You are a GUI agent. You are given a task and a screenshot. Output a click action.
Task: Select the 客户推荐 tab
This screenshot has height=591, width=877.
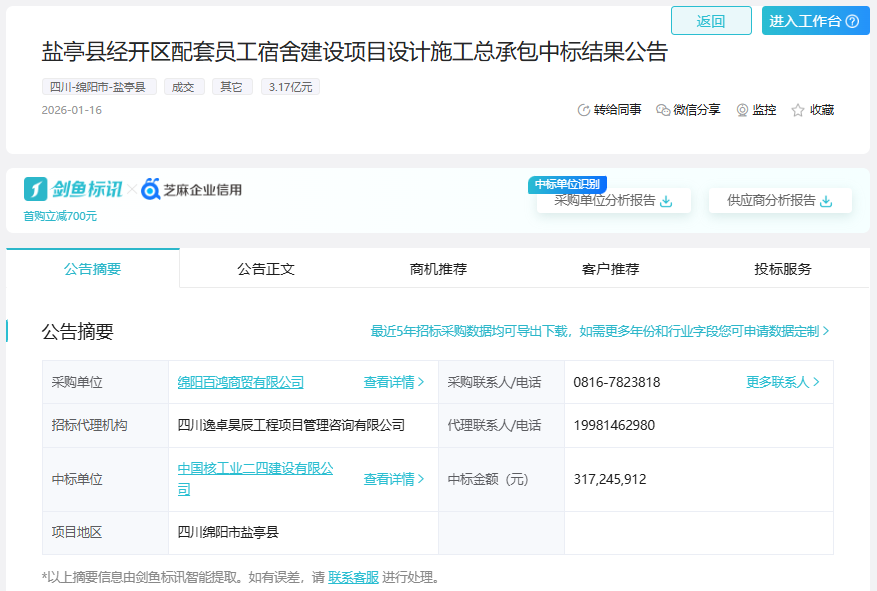pos(610,268)
